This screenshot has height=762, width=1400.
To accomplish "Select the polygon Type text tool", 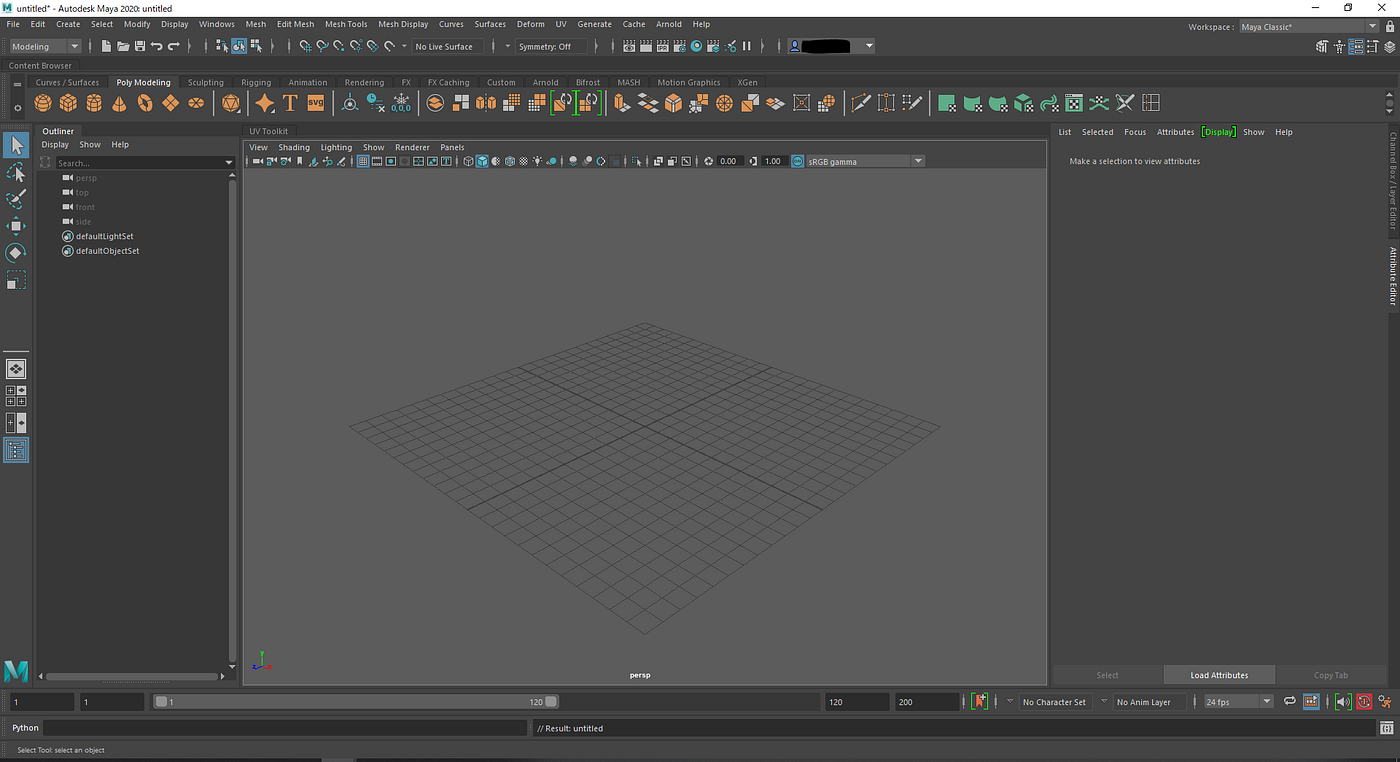I will tap(290, 103).
